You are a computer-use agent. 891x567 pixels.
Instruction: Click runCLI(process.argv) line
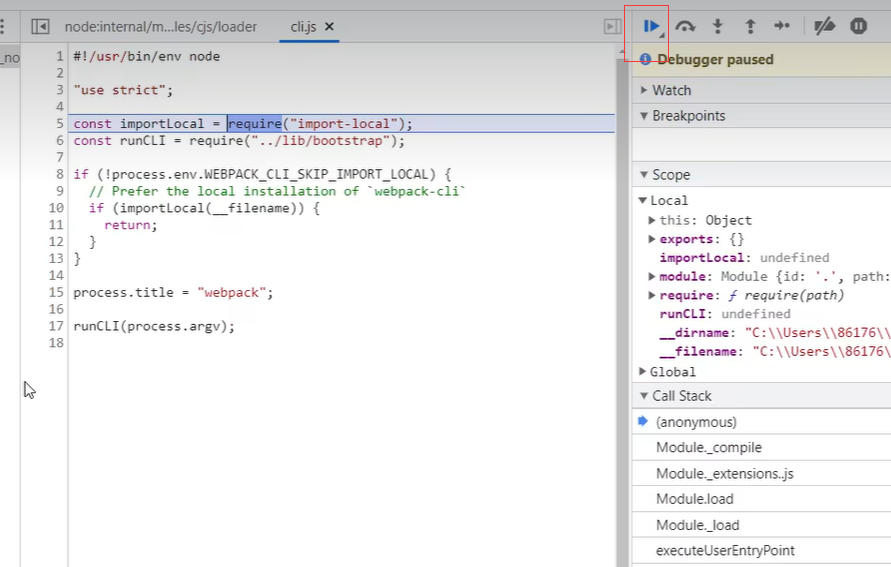tap(154, 326)
